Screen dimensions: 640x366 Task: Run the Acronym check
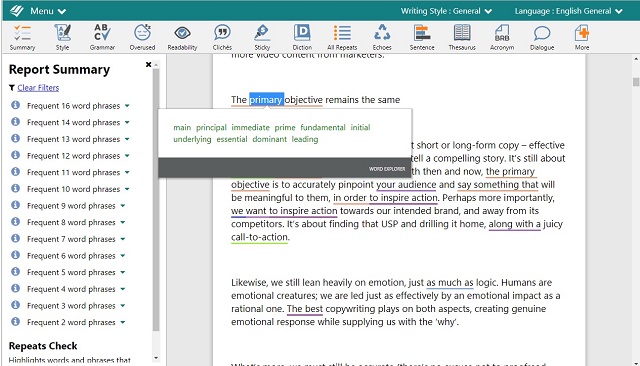(502, 37)
